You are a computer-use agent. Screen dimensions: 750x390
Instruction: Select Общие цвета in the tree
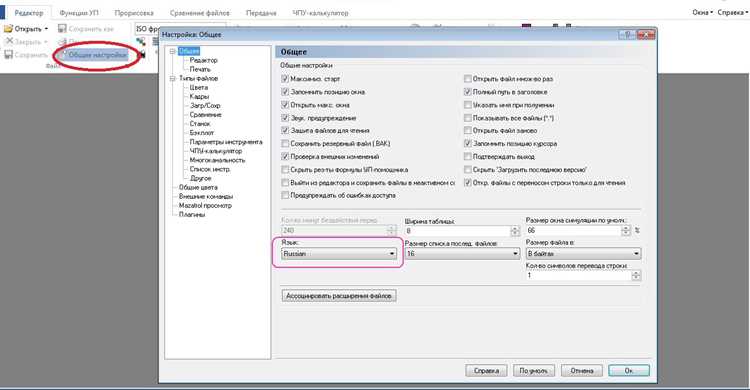click(x=198, y=188)
